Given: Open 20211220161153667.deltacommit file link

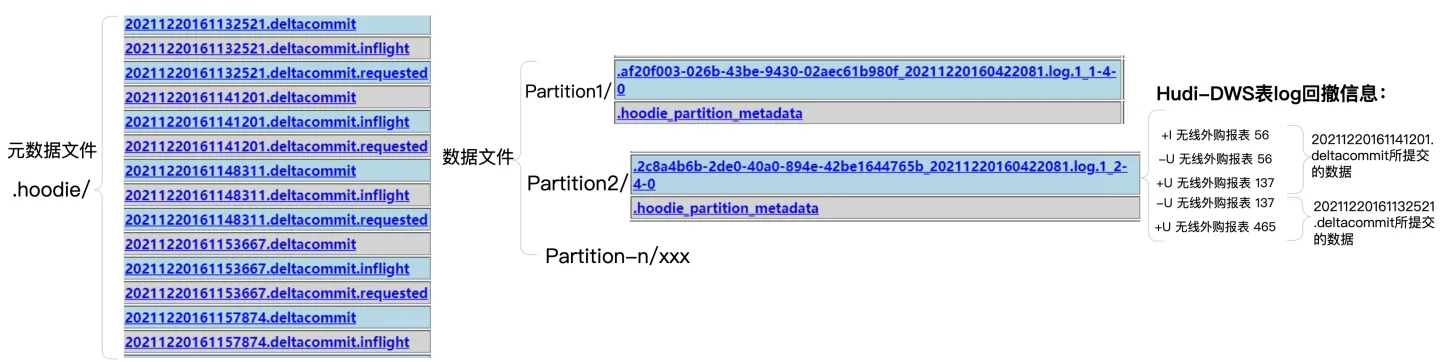Looking at the screenshot, I should (x=240, y=244).
